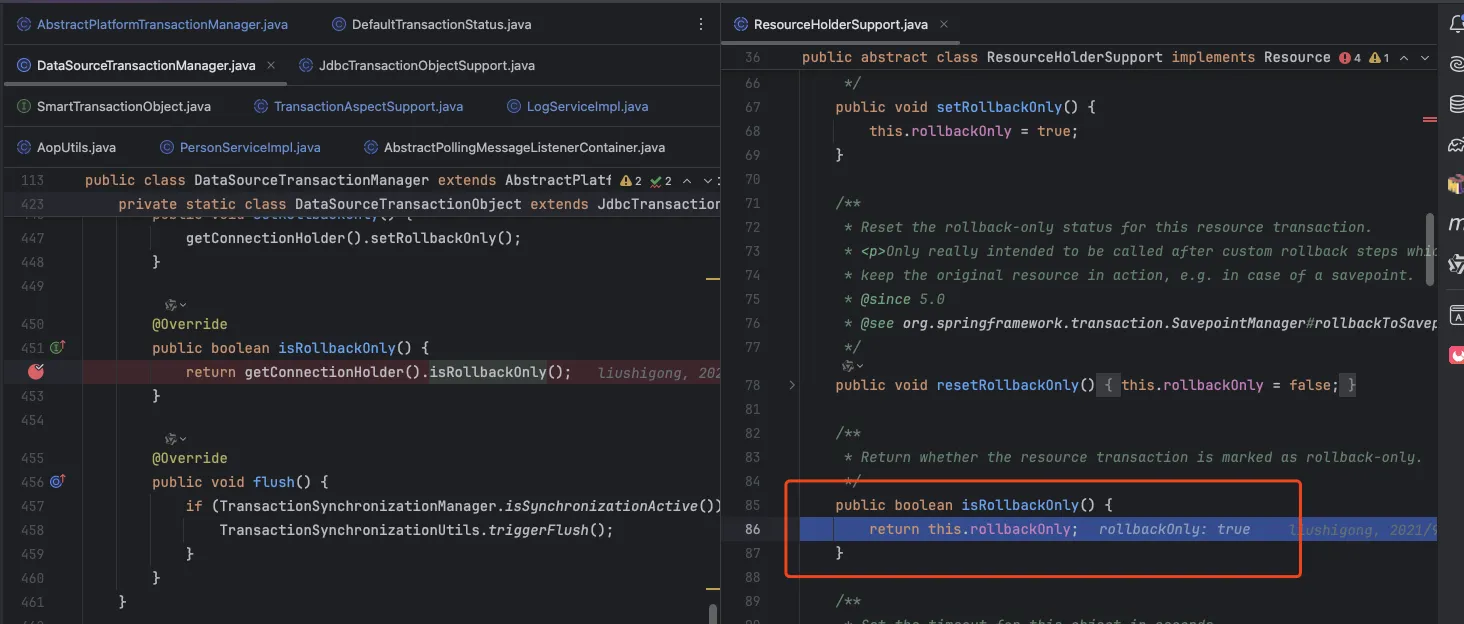
Task: Switch to the PersonServiceImpl.java tab
Action: (249, 147)
